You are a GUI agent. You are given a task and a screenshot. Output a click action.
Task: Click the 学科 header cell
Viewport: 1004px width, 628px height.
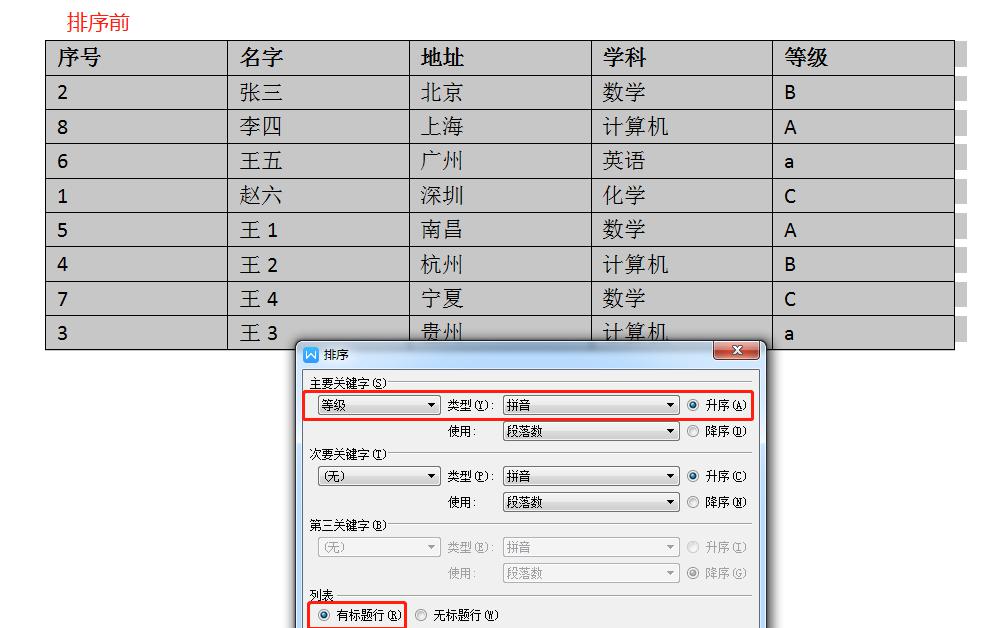tap(682, 58)
